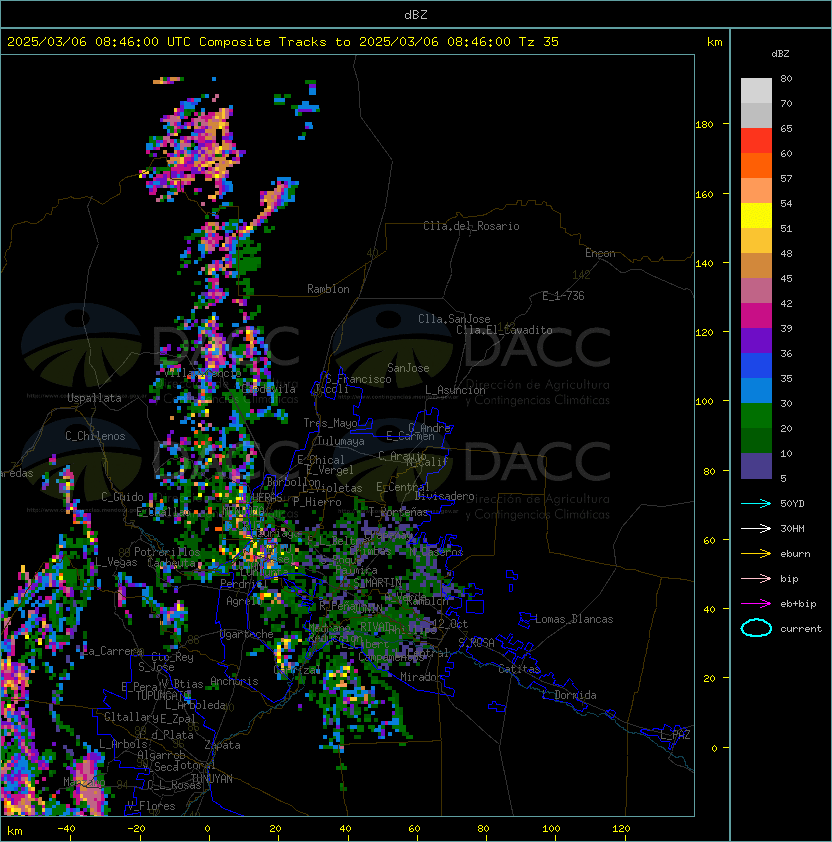Screen dimensions: 832x842
Task: Select the magenta 39-42 dBZ swatch
Action: pyautogui.click(x=756, y=315)
